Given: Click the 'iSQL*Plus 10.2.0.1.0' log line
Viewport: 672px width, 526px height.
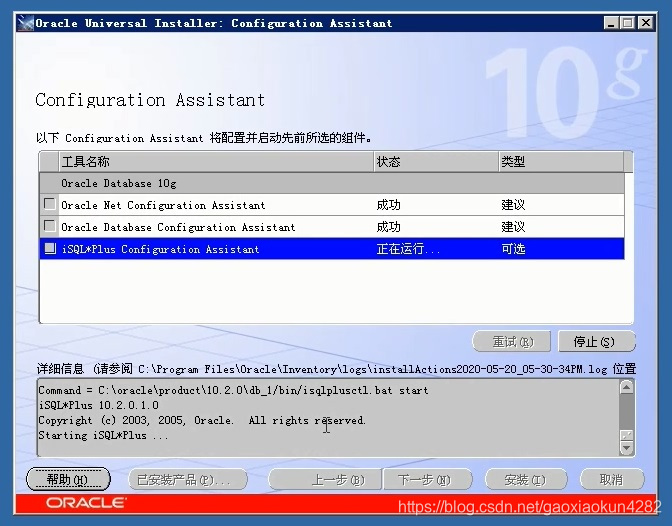Looking at the screenshot, I should (x=99, y=405).
